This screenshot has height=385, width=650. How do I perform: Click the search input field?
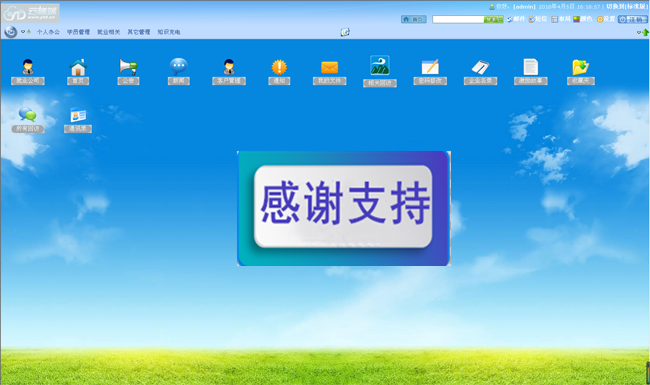[458, 19]
